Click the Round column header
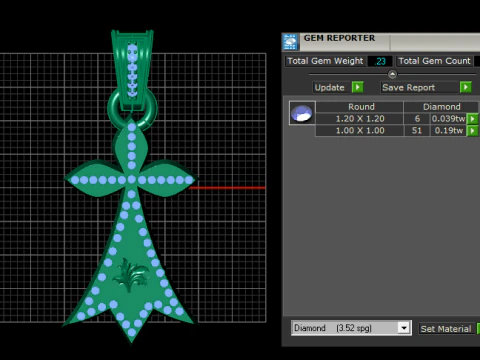 [360, 107]
